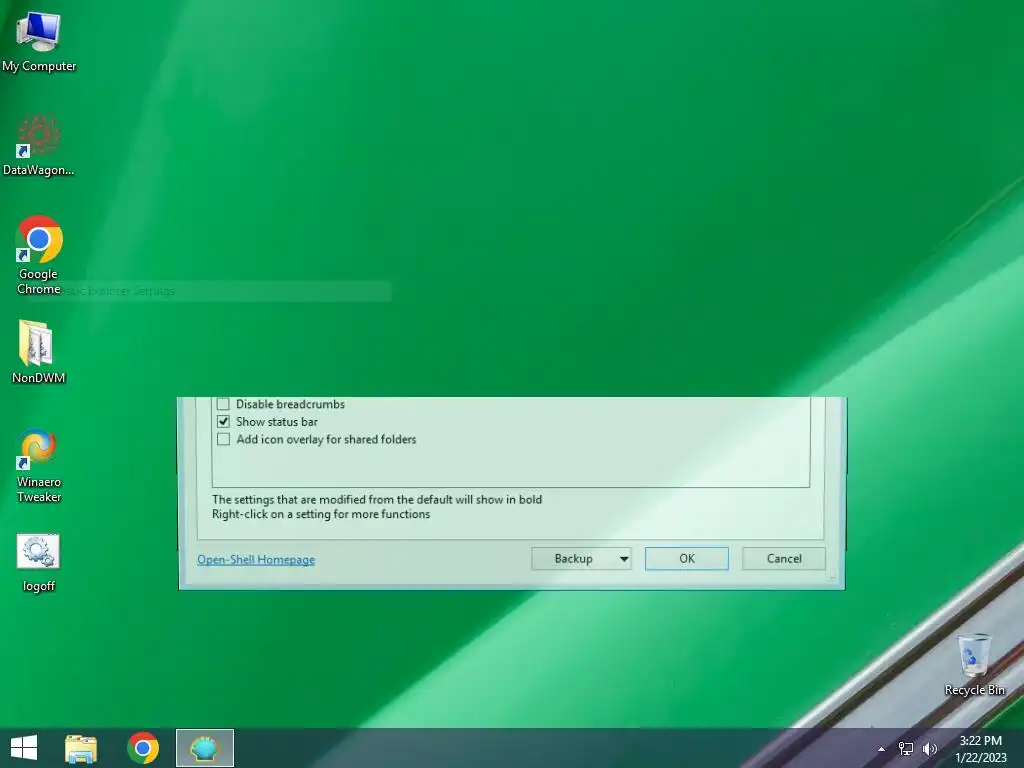Select the logoff desktop icon
1024x768 pixels.
(39, 563)
